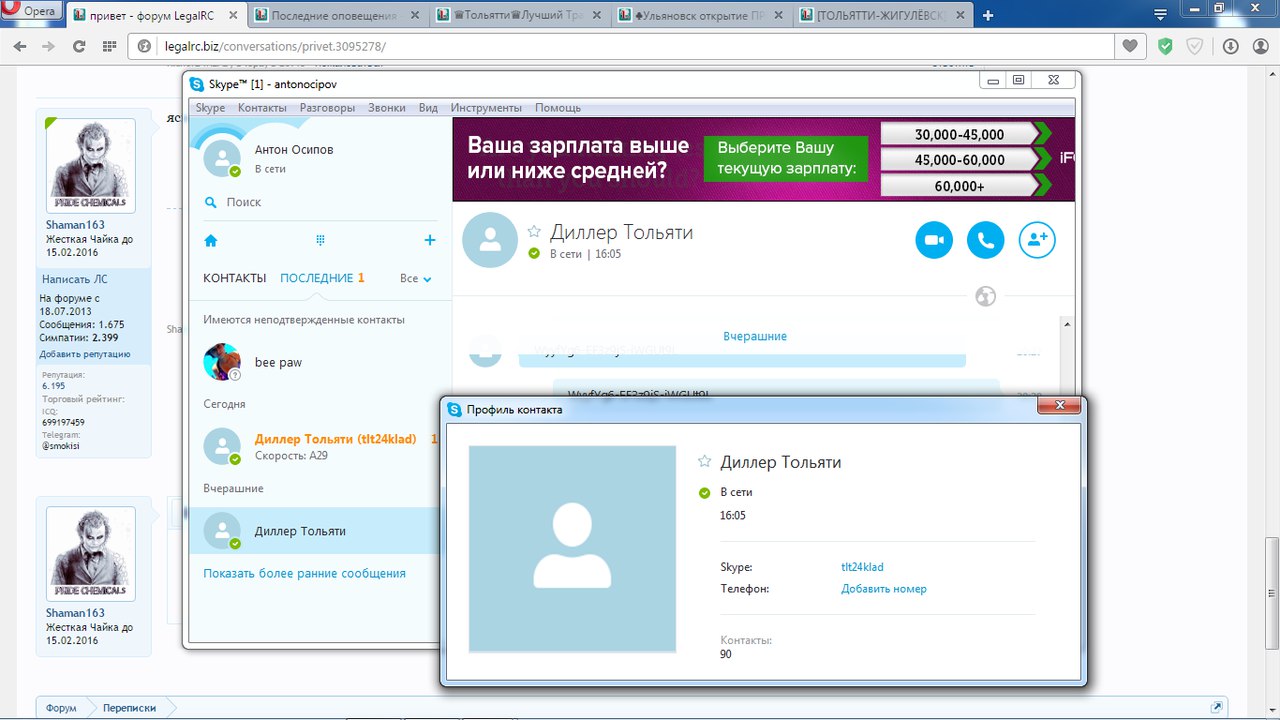Open the Помощь menu
1280x720 pixels.
pos(558,108)
